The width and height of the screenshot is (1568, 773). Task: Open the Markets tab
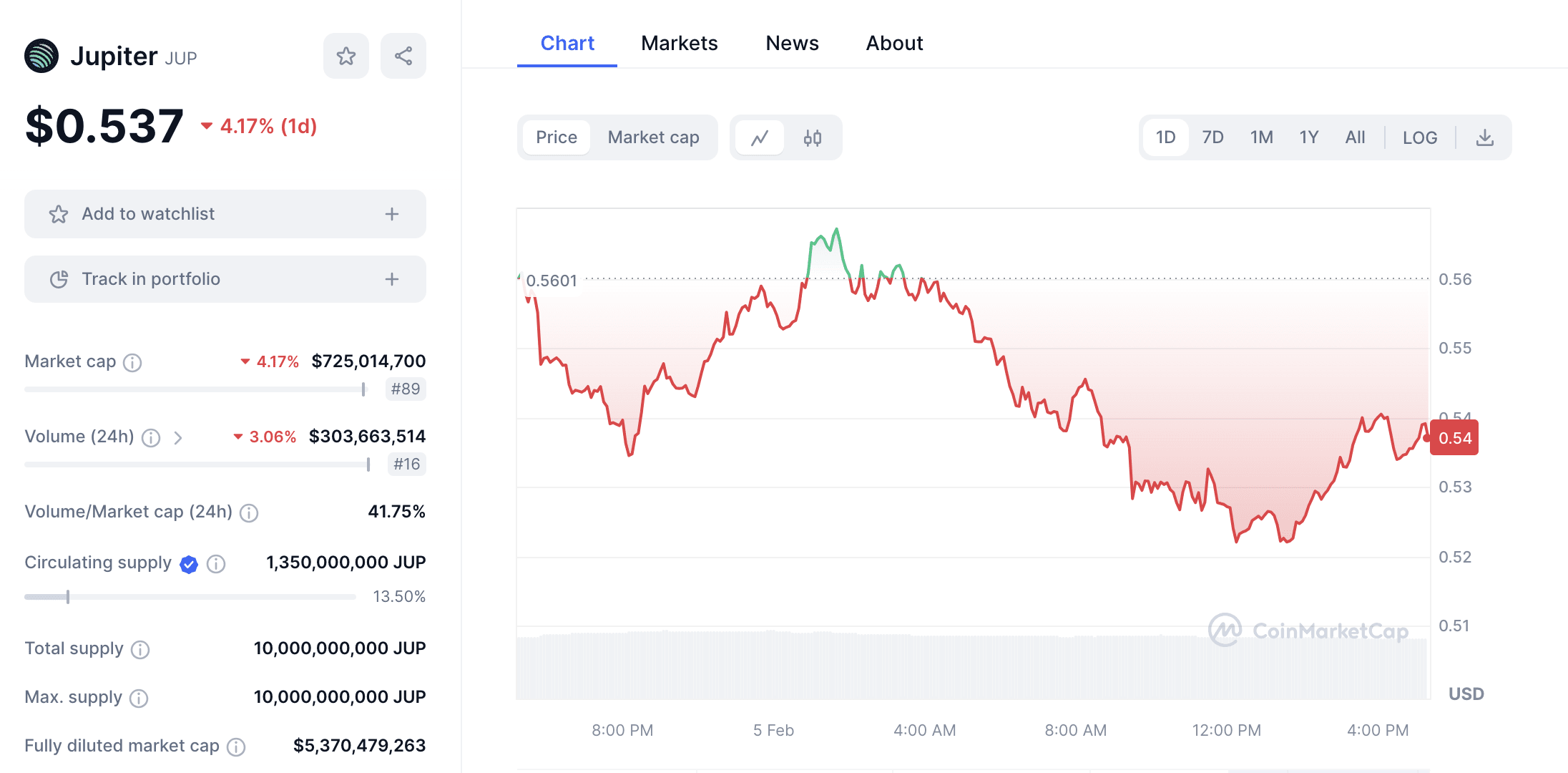point(679,43)
